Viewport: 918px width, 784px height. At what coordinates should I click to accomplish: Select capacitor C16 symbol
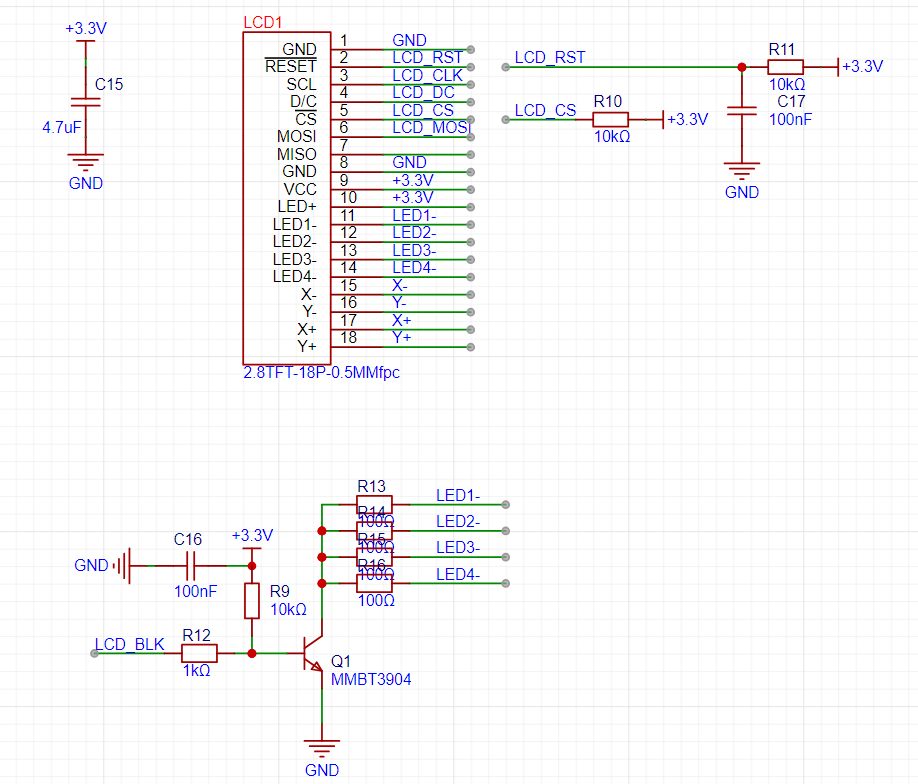tap(190, 566)
